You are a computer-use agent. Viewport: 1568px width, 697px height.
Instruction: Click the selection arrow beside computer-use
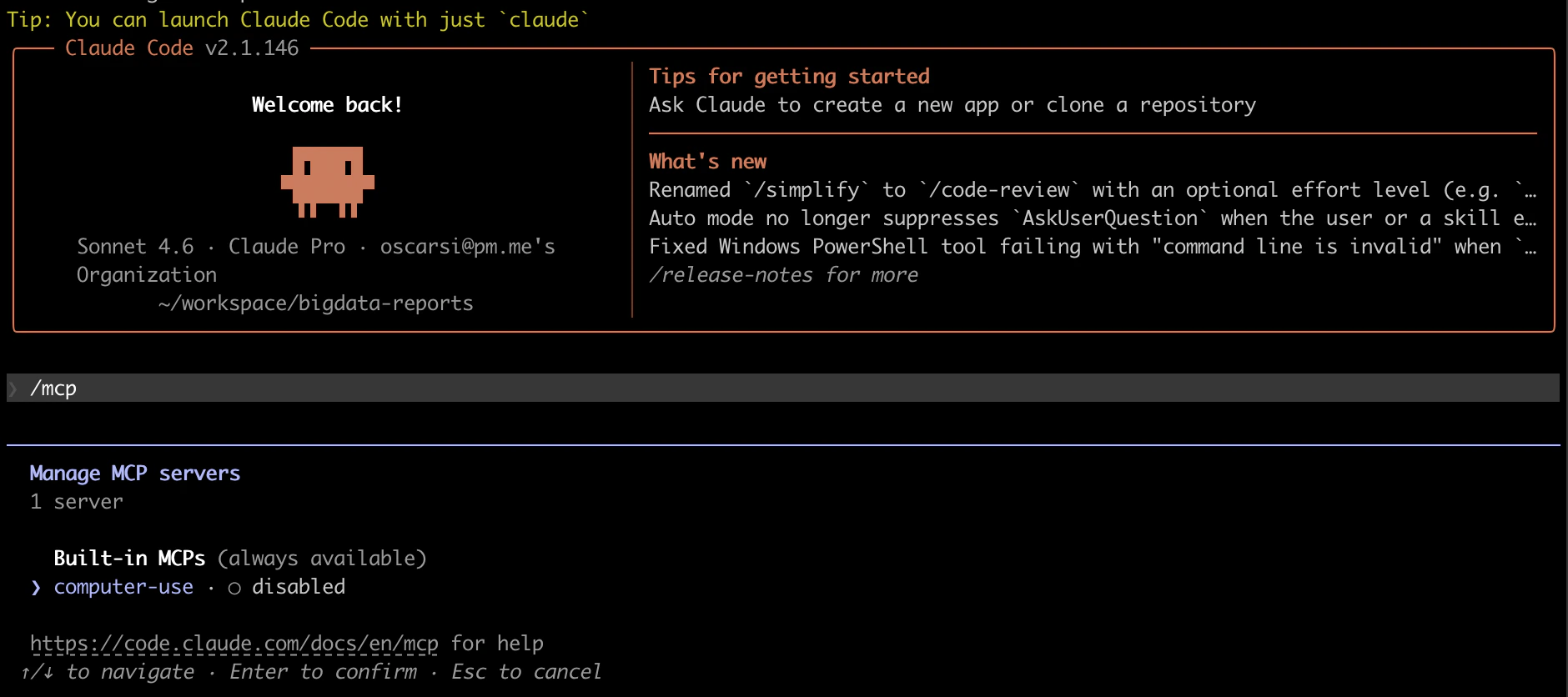[x=36, y=588]
